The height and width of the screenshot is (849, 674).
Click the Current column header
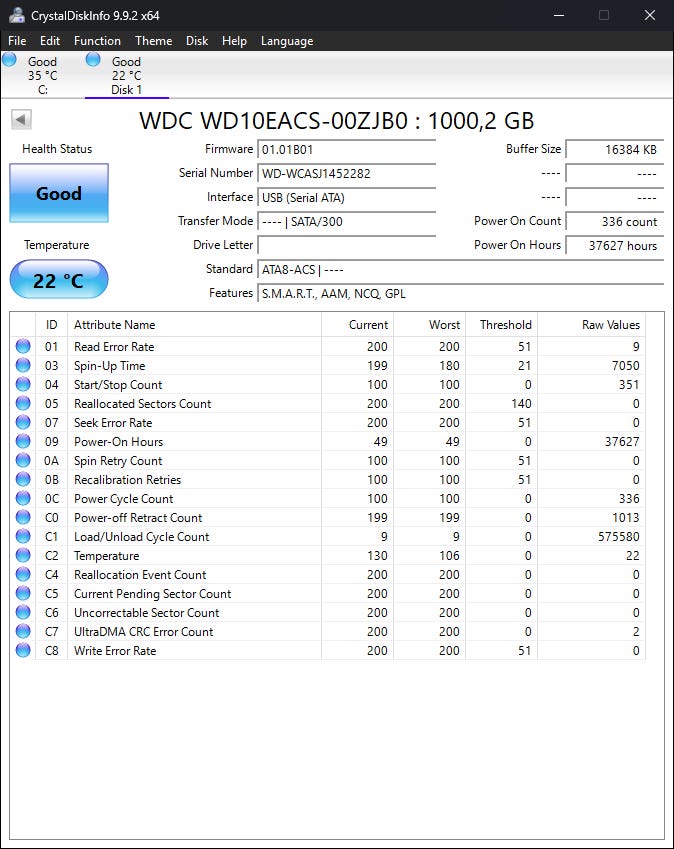pyautogui.click(x=357, y=325)
